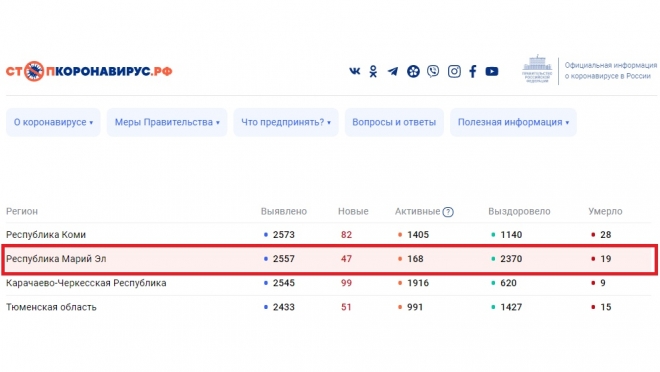This screenshot has height=372, width=660.
Task: Click Официальная информация о коронавирусе в России text
Action: point(610,71)
